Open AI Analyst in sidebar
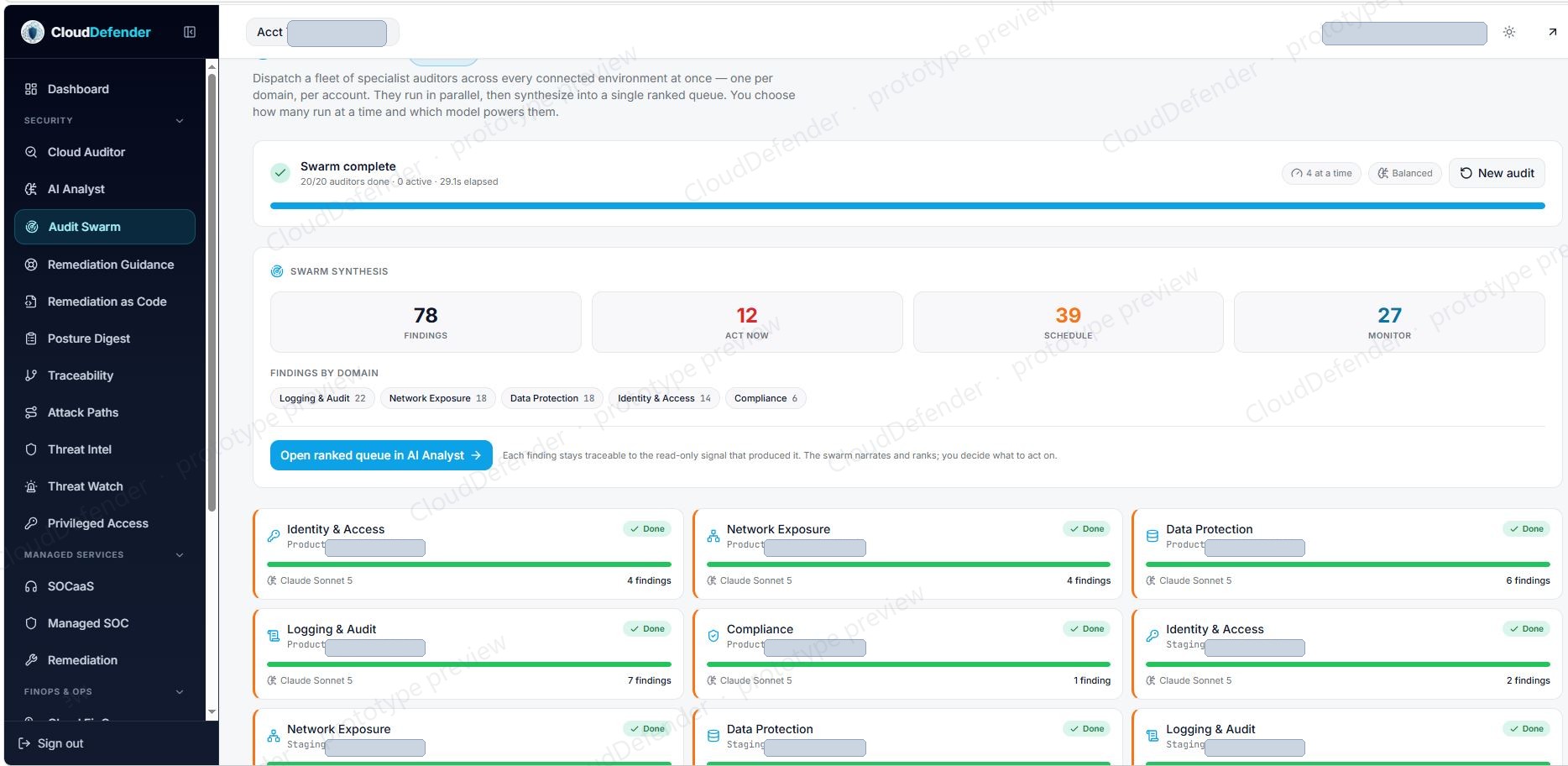Screen dimensions: 1568x766 [x=105, y=189]
